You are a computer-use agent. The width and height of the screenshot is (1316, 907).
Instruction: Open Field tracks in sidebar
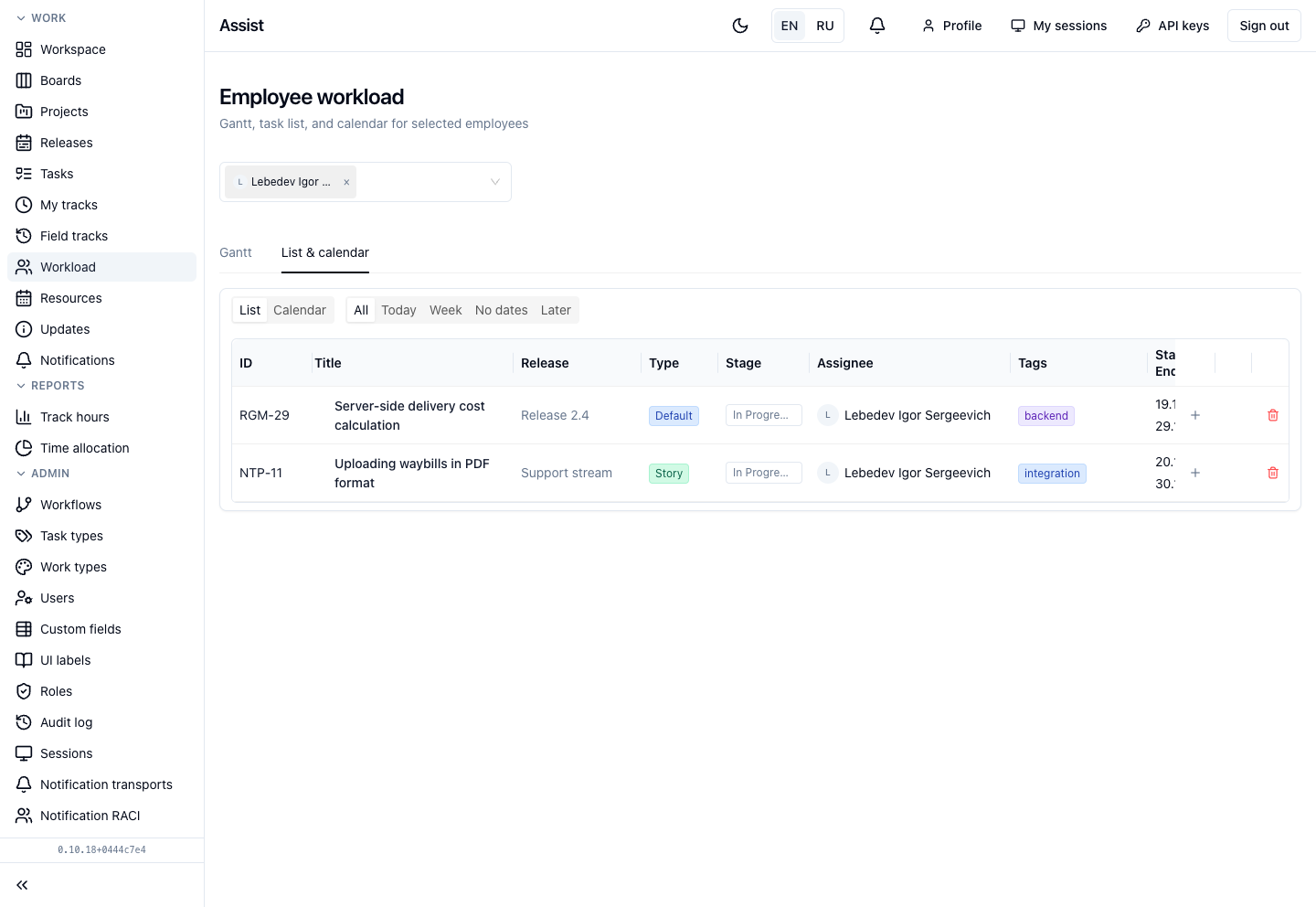click(x=101, y=236)
